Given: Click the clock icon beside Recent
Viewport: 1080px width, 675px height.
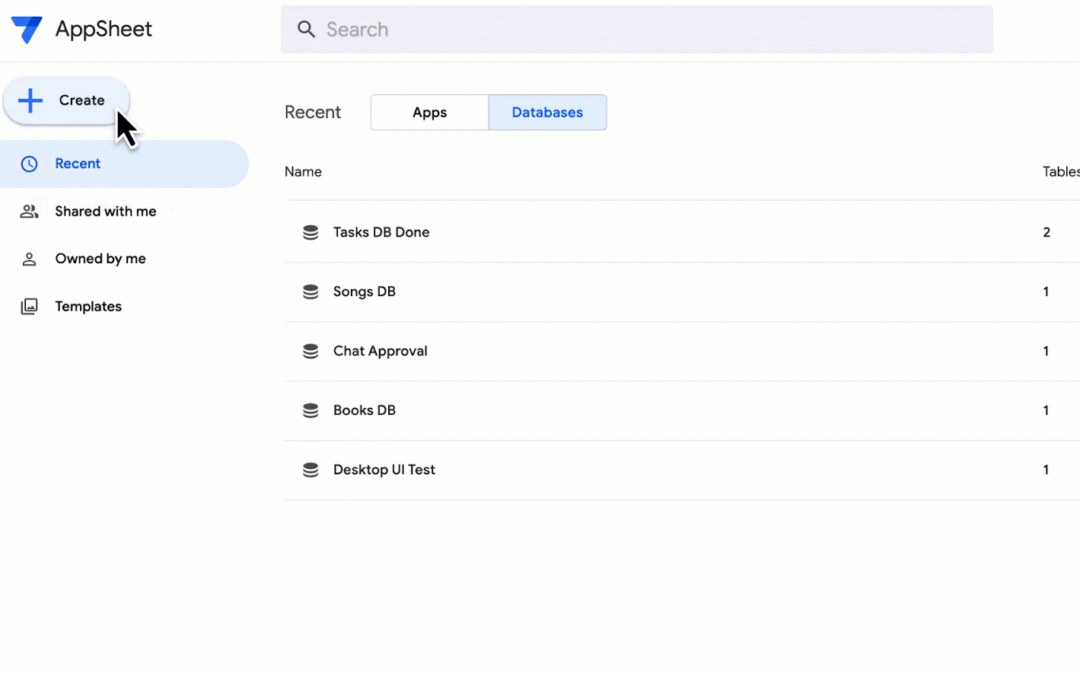Looking at the screenshot, I should 29,164.
